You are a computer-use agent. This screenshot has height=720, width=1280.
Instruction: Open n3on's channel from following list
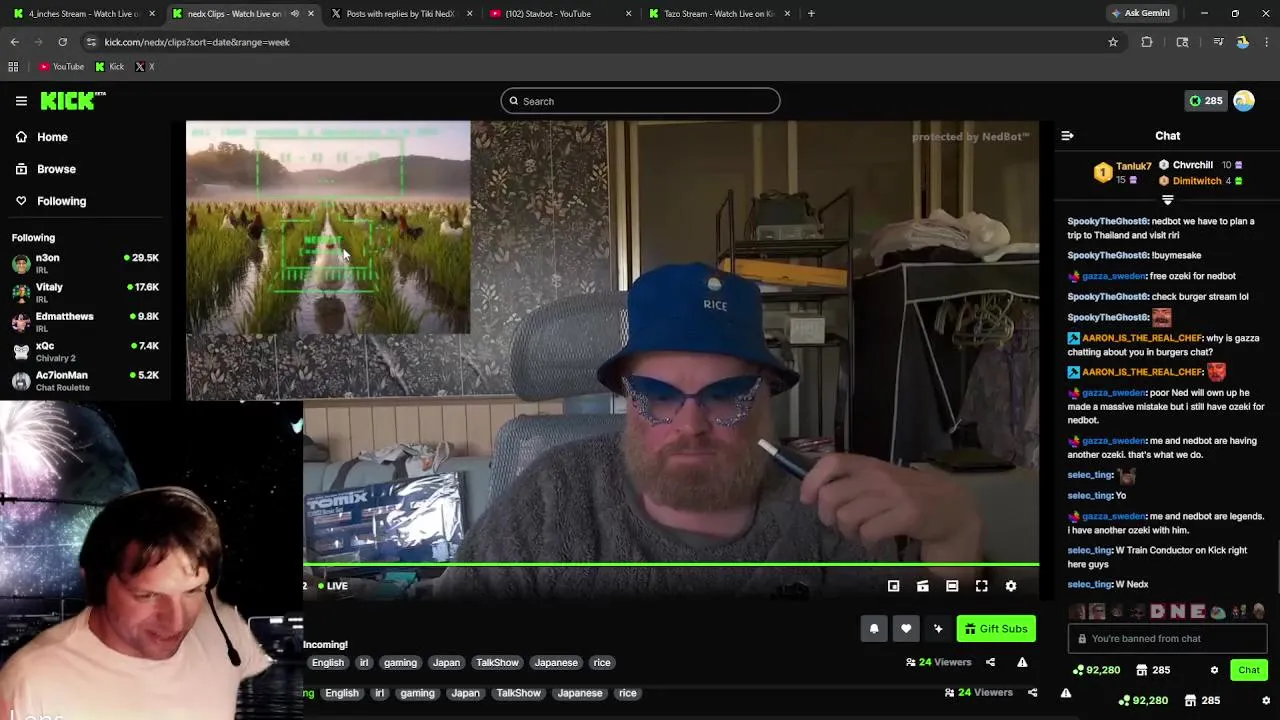(85, 263)
